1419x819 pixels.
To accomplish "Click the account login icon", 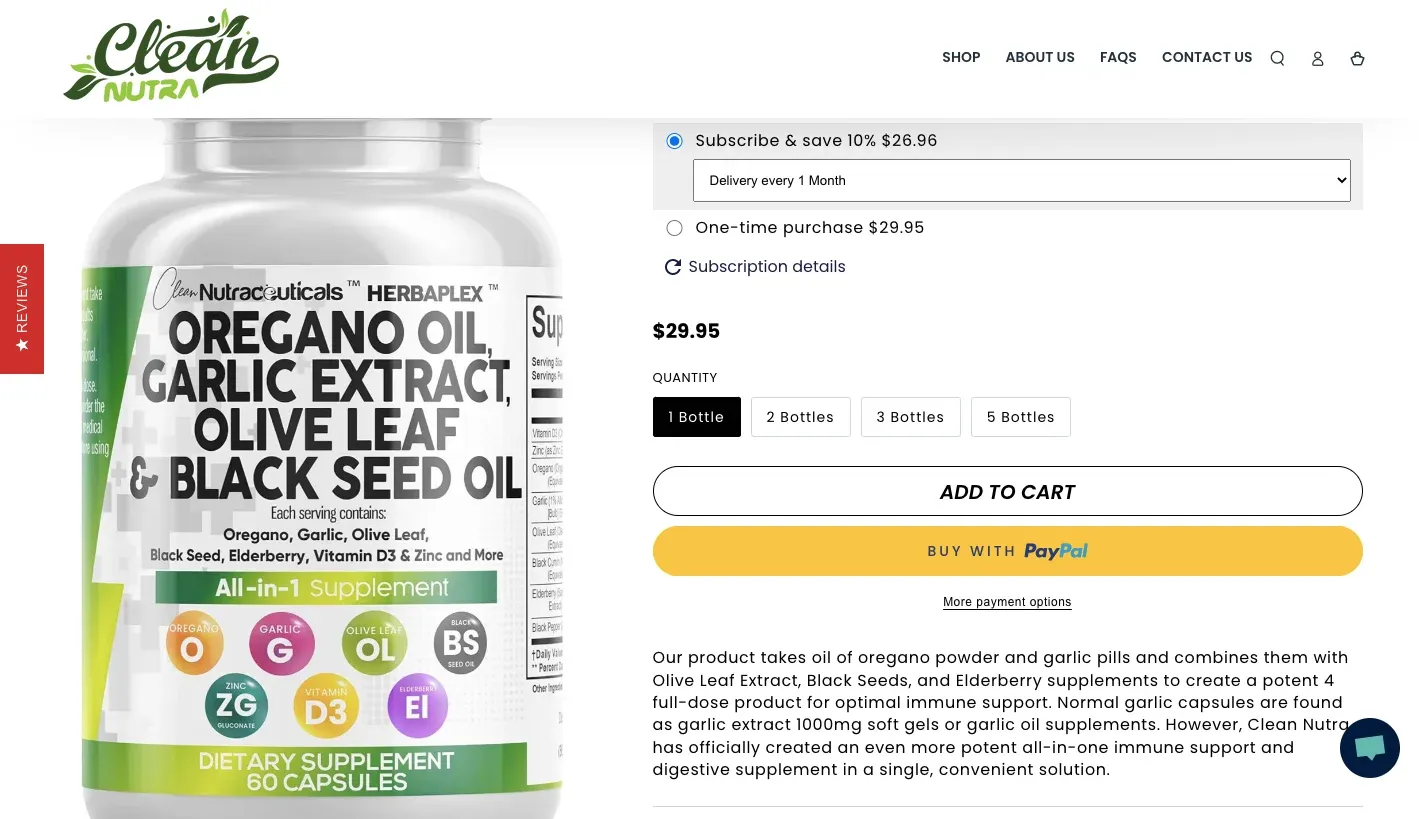I will coord(1317,58).
